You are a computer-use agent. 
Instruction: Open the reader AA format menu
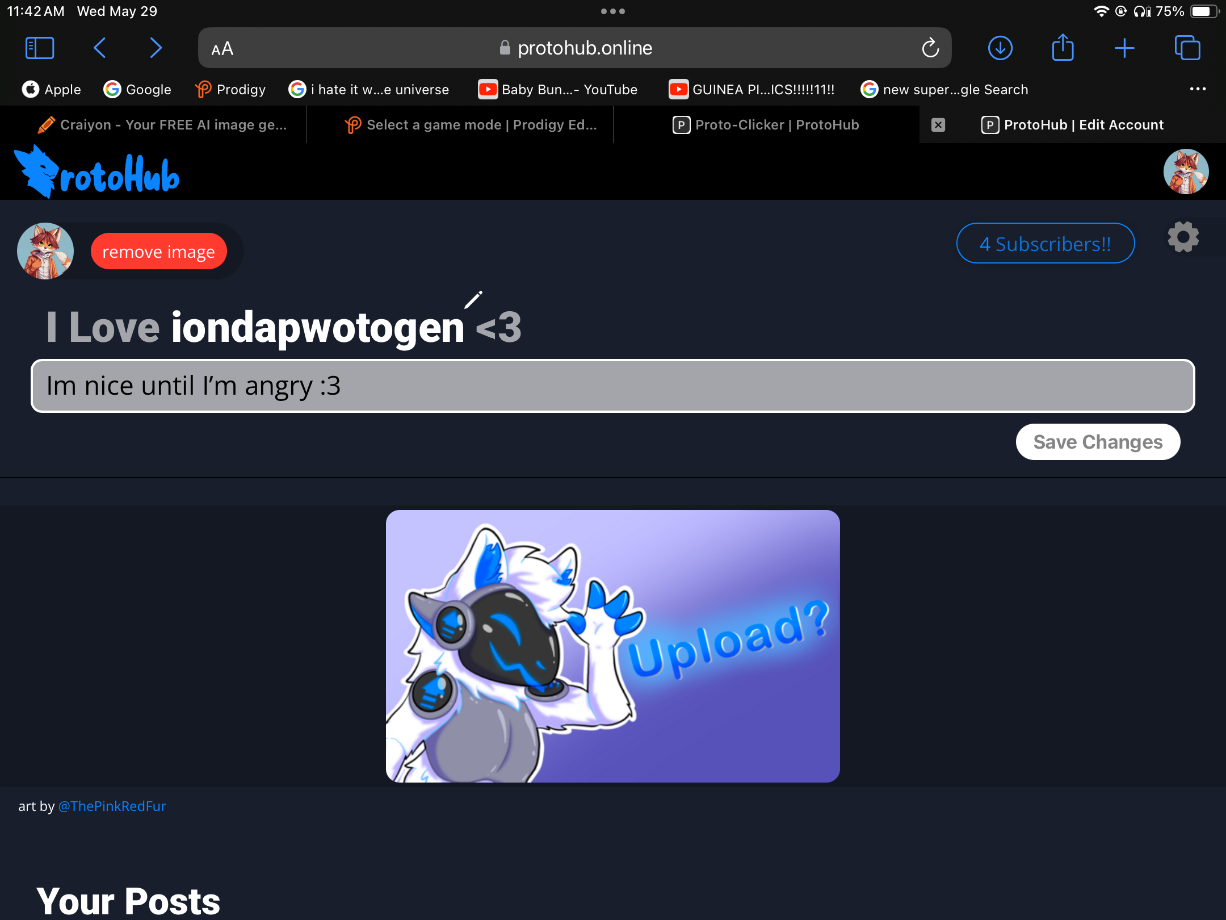[x=222, y=48]
